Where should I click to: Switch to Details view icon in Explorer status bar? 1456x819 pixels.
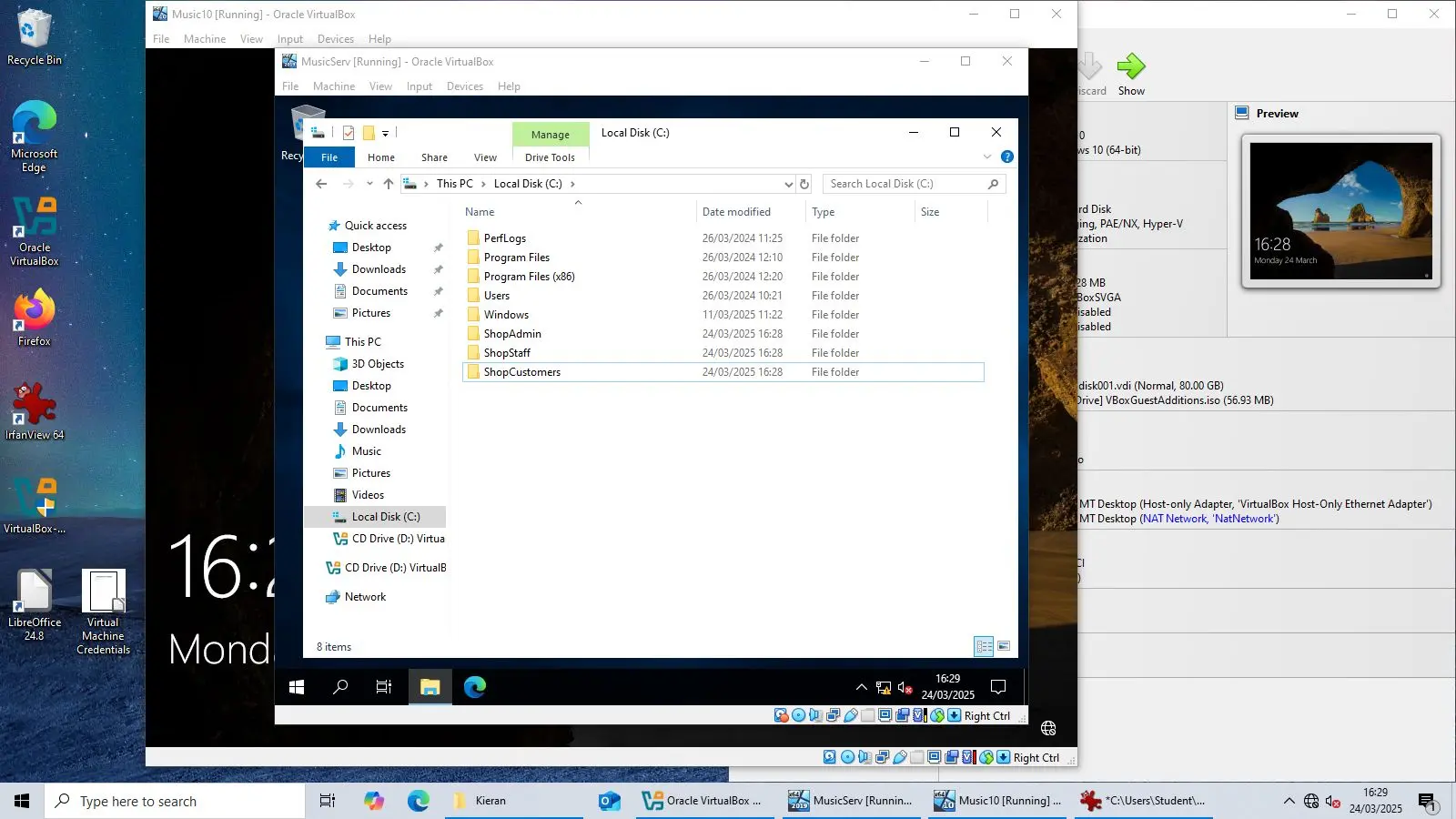(x=984, y=646)
